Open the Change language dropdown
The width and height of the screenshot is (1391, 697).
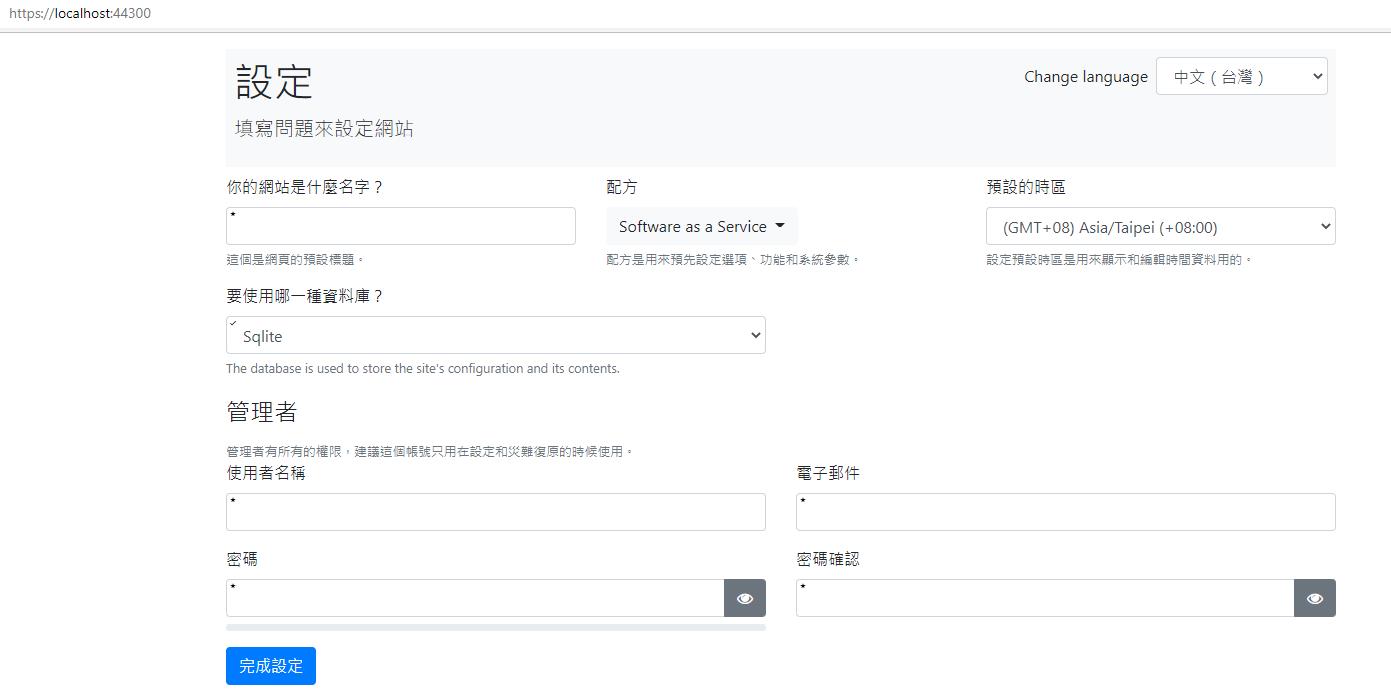[1241, 76]
